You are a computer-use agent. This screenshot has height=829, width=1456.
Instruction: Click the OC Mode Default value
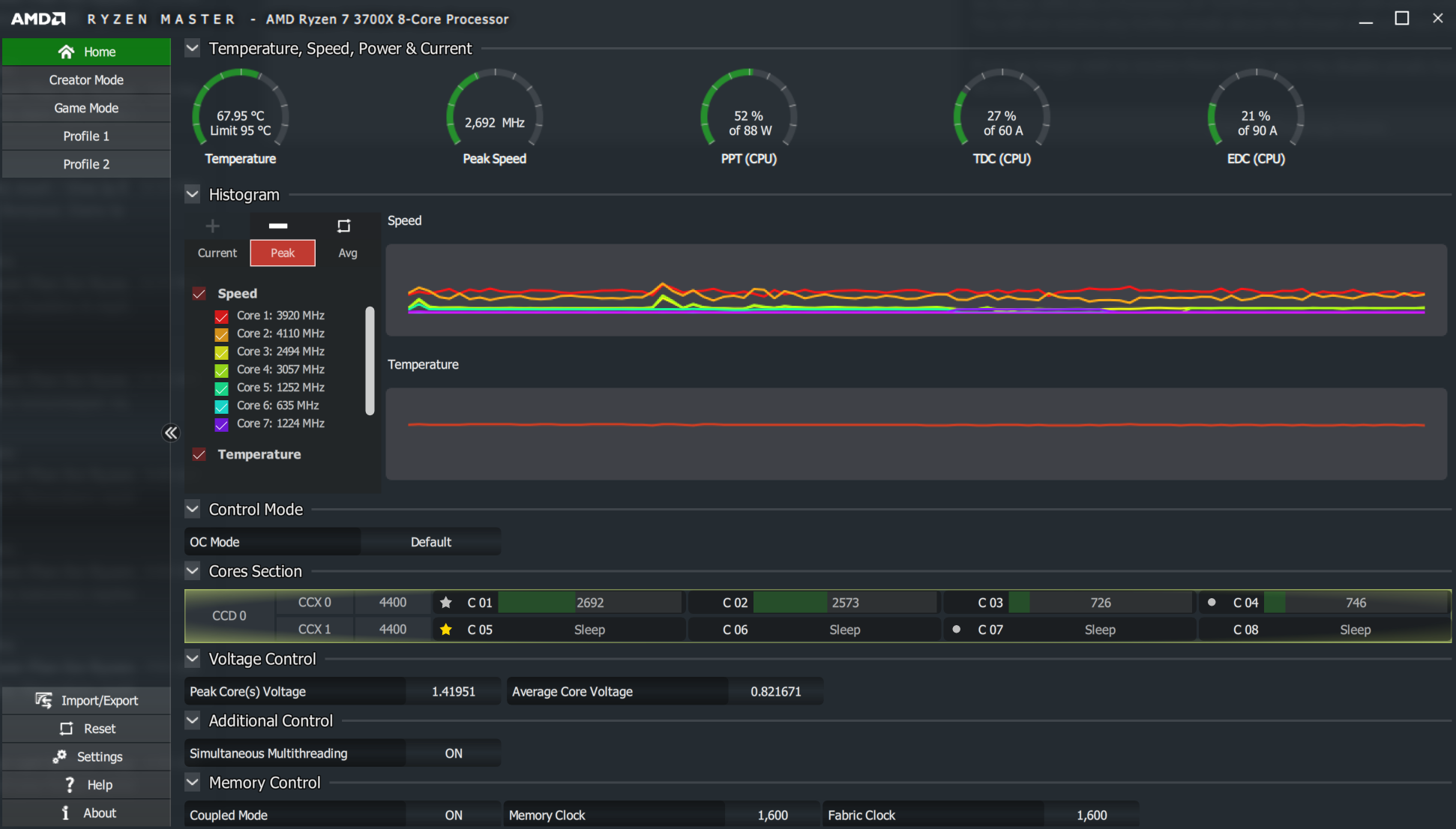pos(431,542)
